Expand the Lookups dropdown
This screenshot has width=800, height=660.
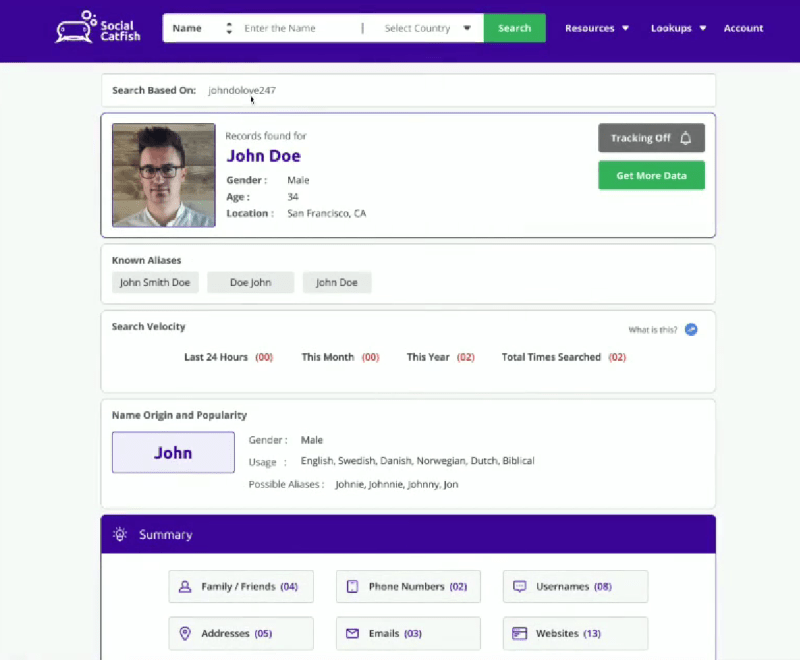click(678, 28)
